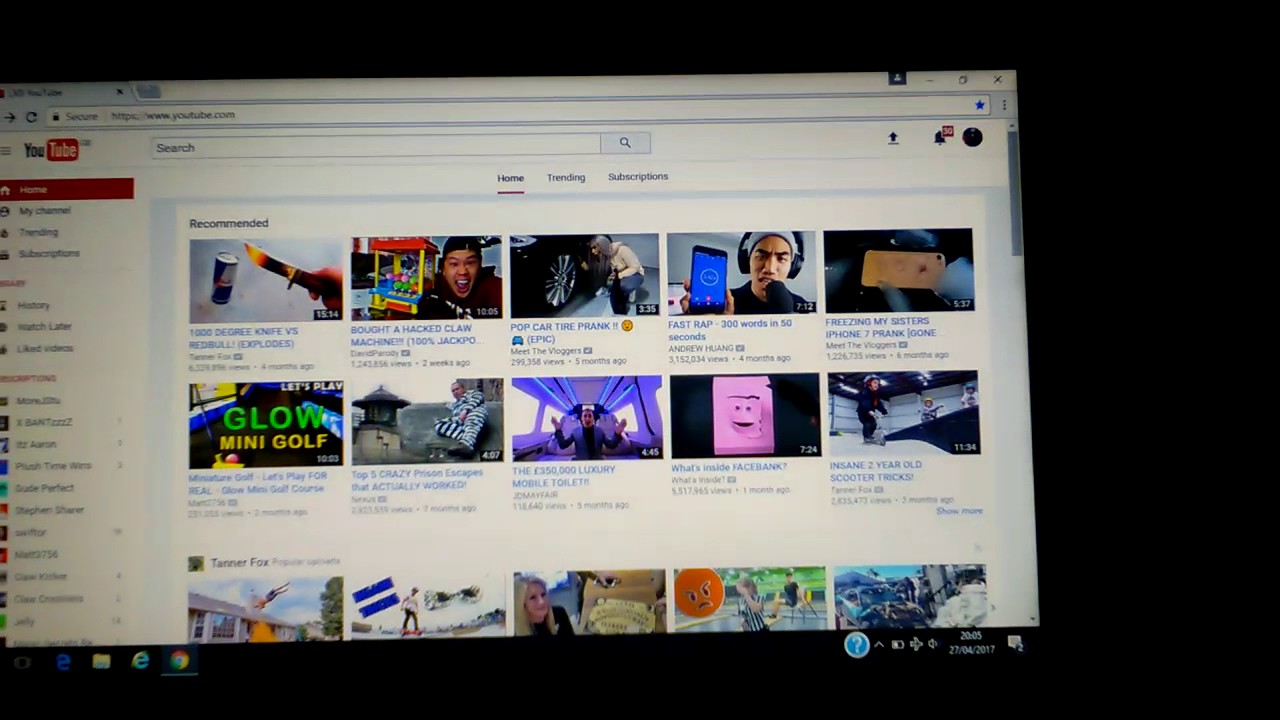Screen dimensions: 1280x720
Task: Click the Chrome taskbar icon
Action: [179, 659]
